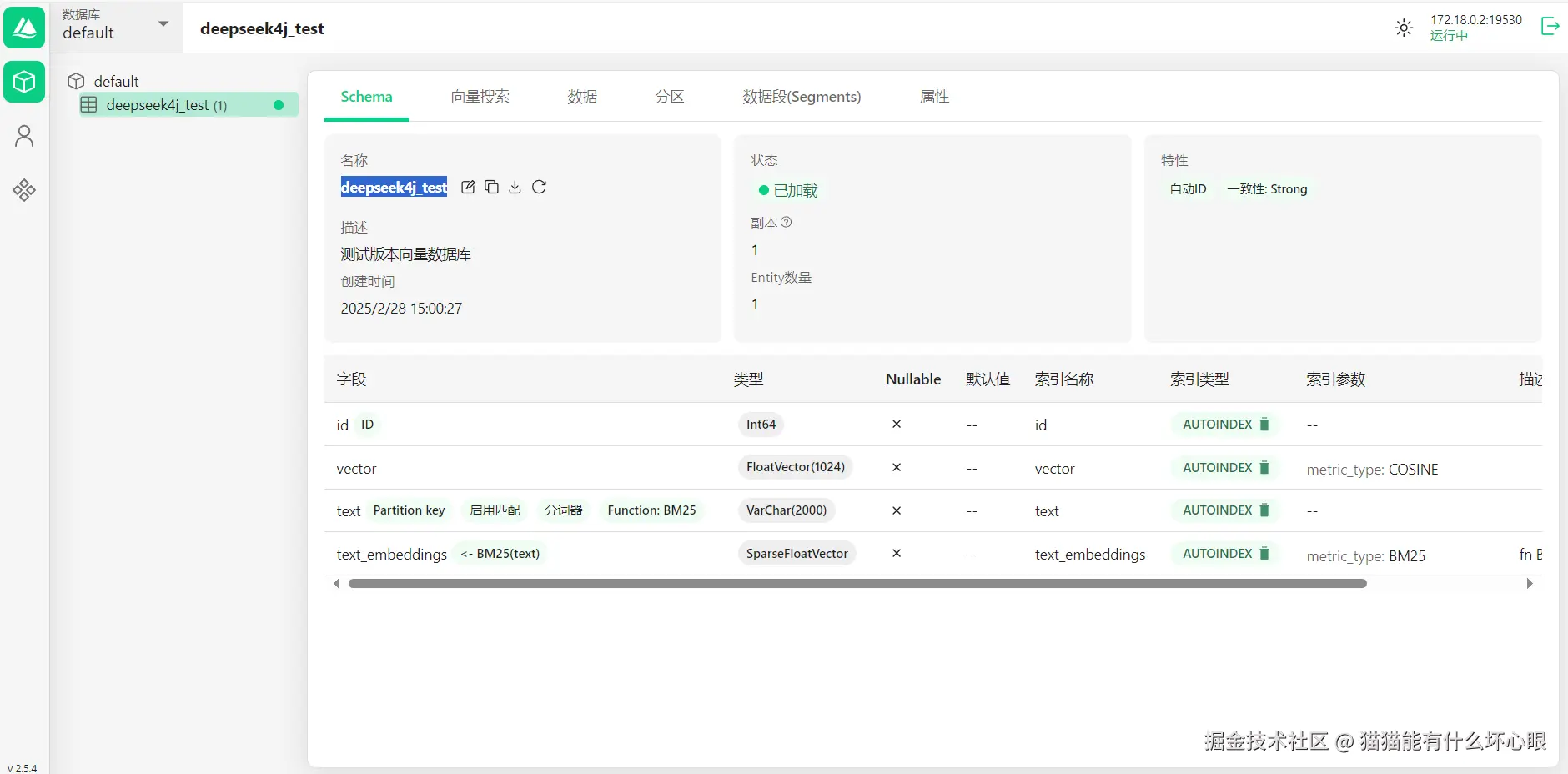Viewport: 1568px width, 774px height.
Task: Open the database selector dropdown arrow
Action: pyautogui.click(x=163, y=23)
